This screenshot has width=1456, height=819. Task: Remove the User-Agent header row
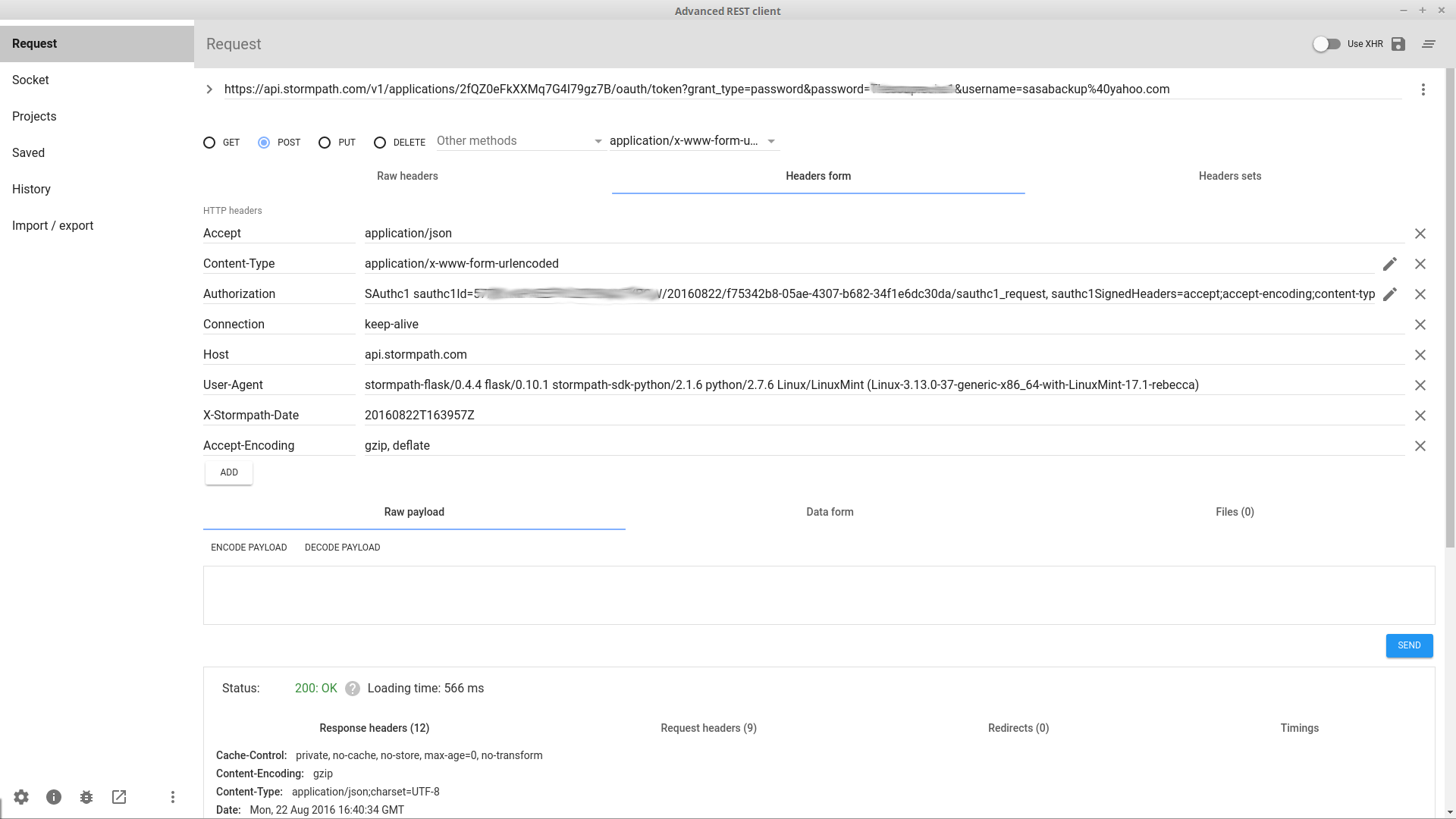click(x=1420, y=385)
